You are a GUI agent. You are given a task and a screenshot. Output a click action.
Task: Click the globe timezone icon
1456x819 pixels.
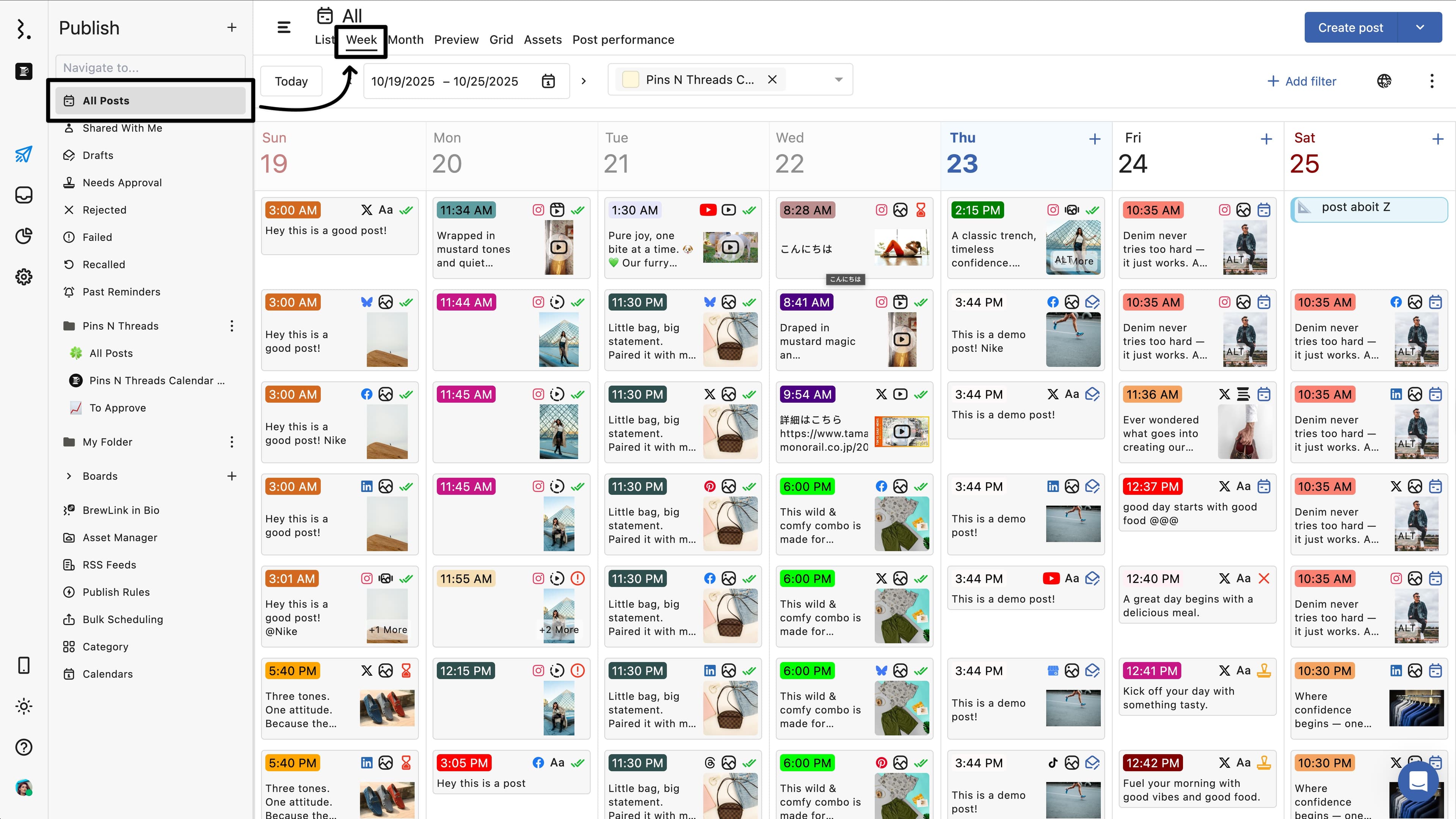point(1384,81)
